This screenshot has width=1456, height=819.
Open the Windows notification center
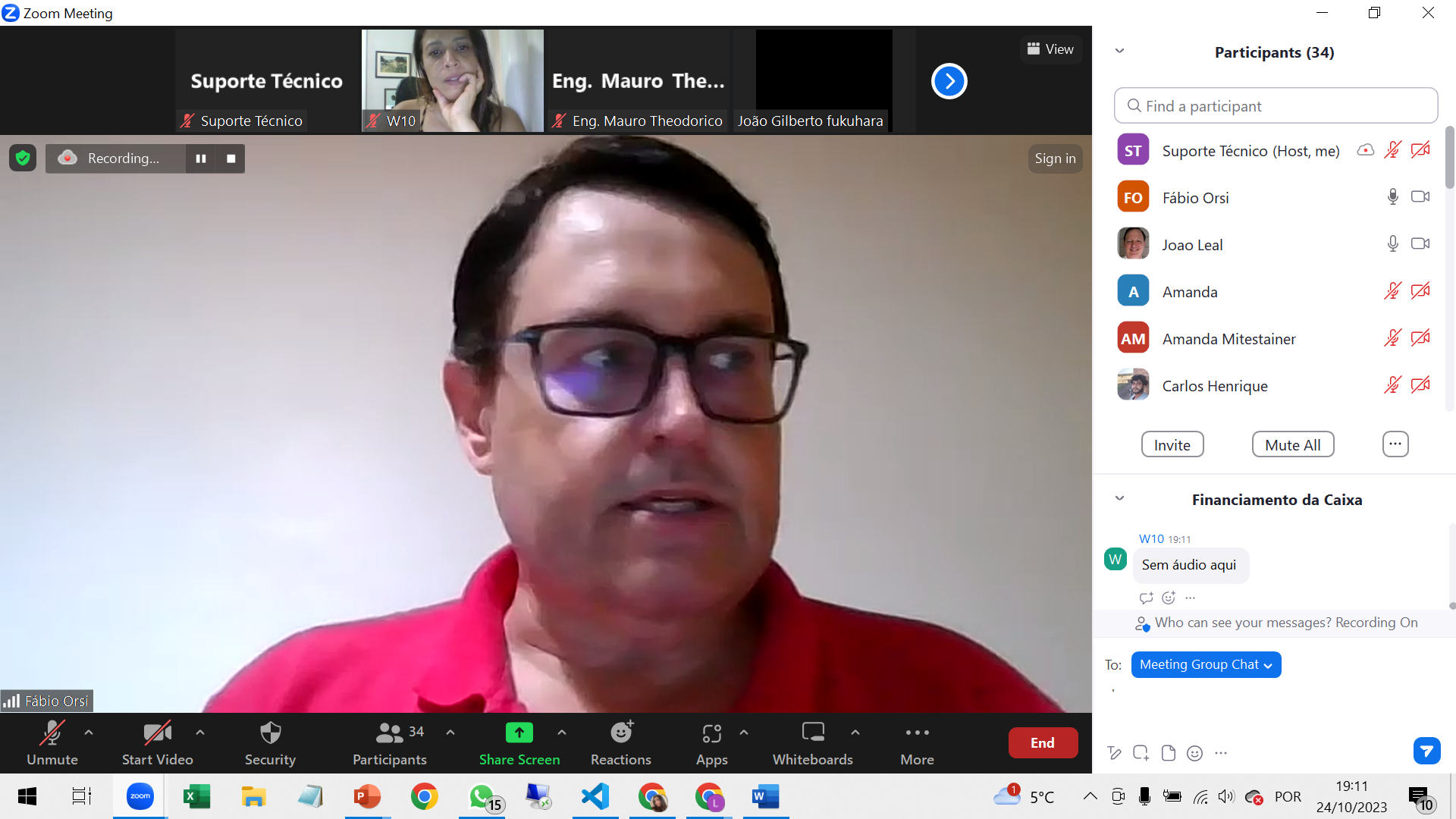point(1420,798)
